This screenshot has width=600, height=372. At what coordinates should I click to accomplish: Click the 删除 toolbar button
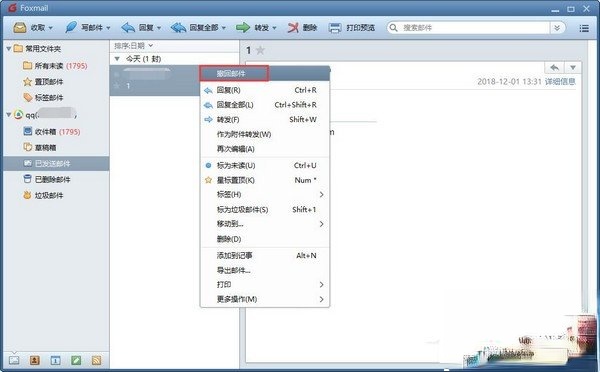(302, 28)
